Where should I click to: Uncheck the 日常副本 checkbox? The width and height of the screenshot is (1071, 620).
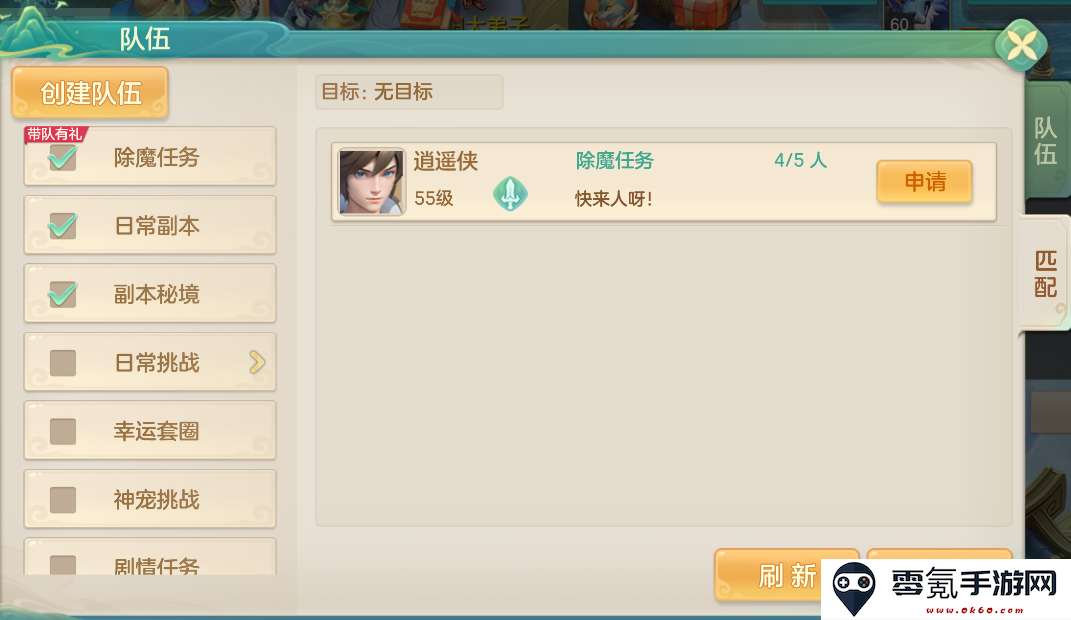(x=63, y=226)
